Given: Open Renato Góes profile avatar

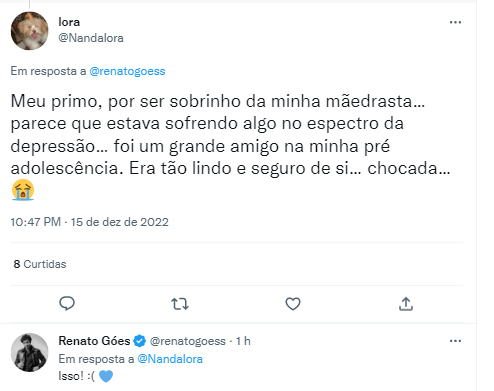Looking at the screenshot, I should [x=30, y=352].
